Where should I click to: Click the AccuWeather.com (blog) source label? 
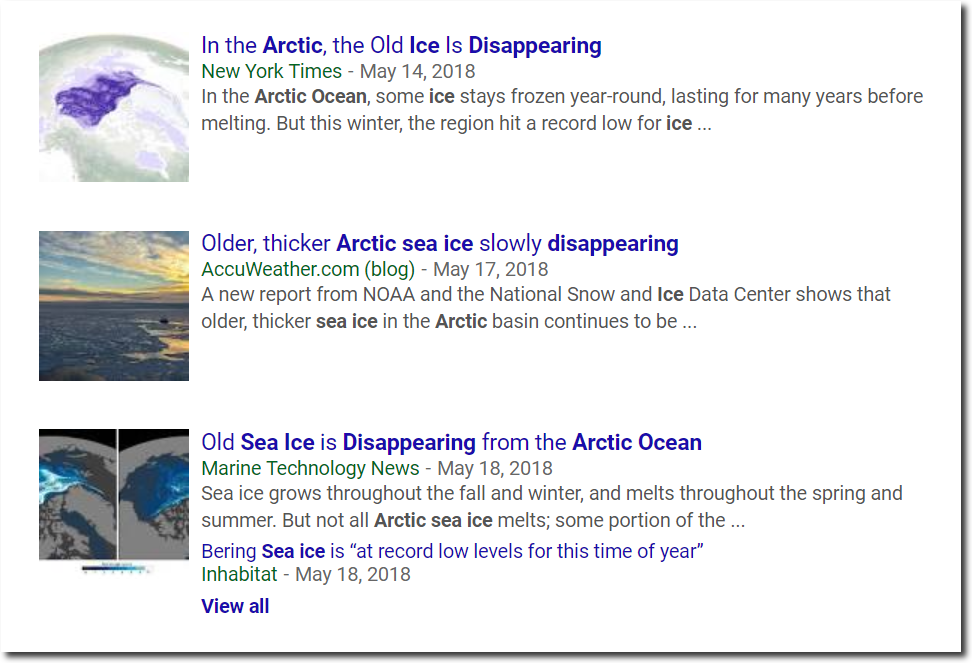[x=308, y=270]
